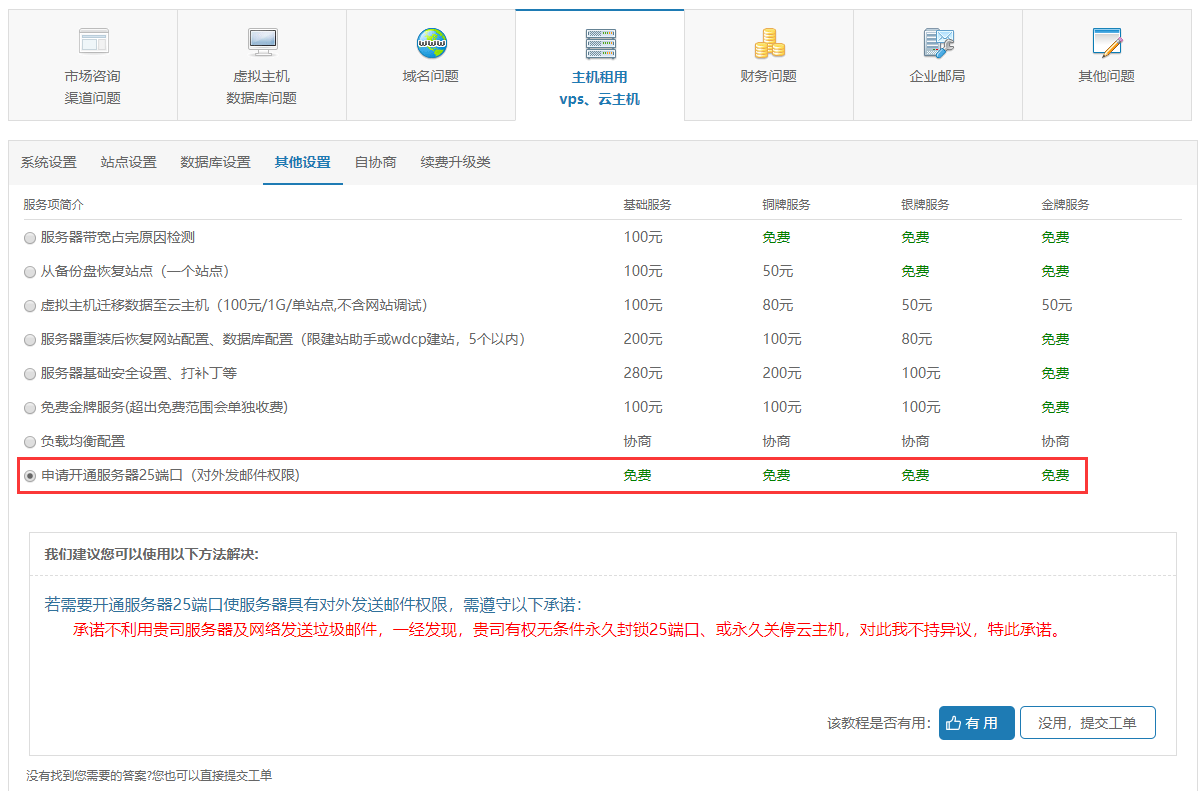
Task: Click the 其他问题 pencil note icon
Action: coord(1107,42)
